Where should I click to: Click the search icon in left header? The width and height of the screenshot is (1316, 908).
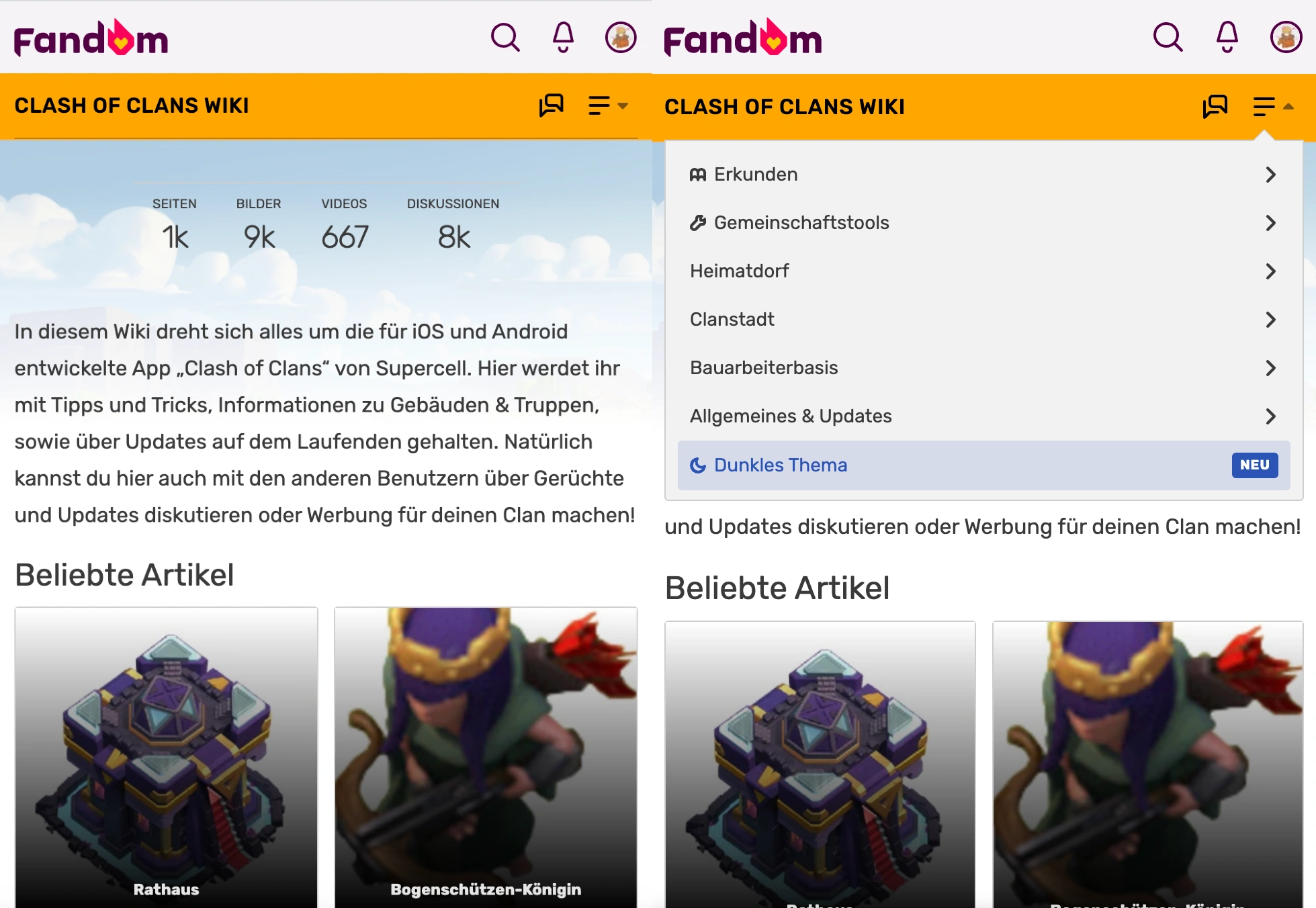coord(505,38)
